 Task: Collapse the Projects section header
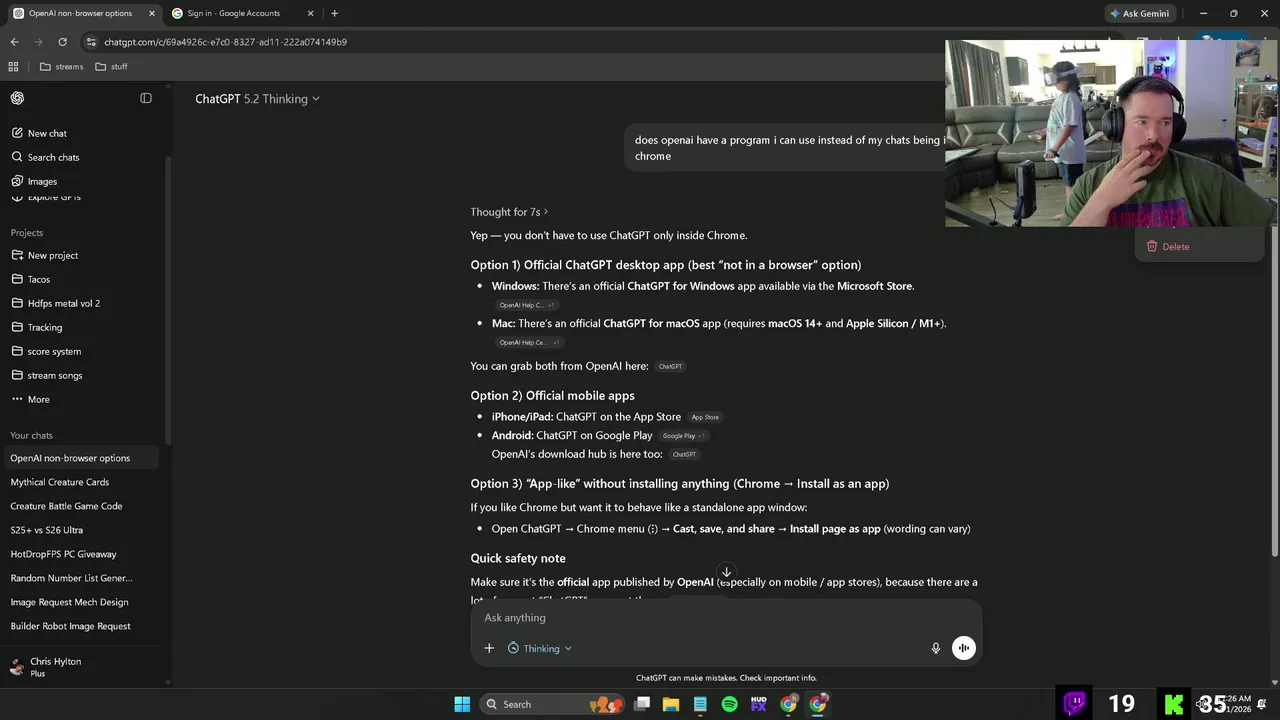point(27,233)
